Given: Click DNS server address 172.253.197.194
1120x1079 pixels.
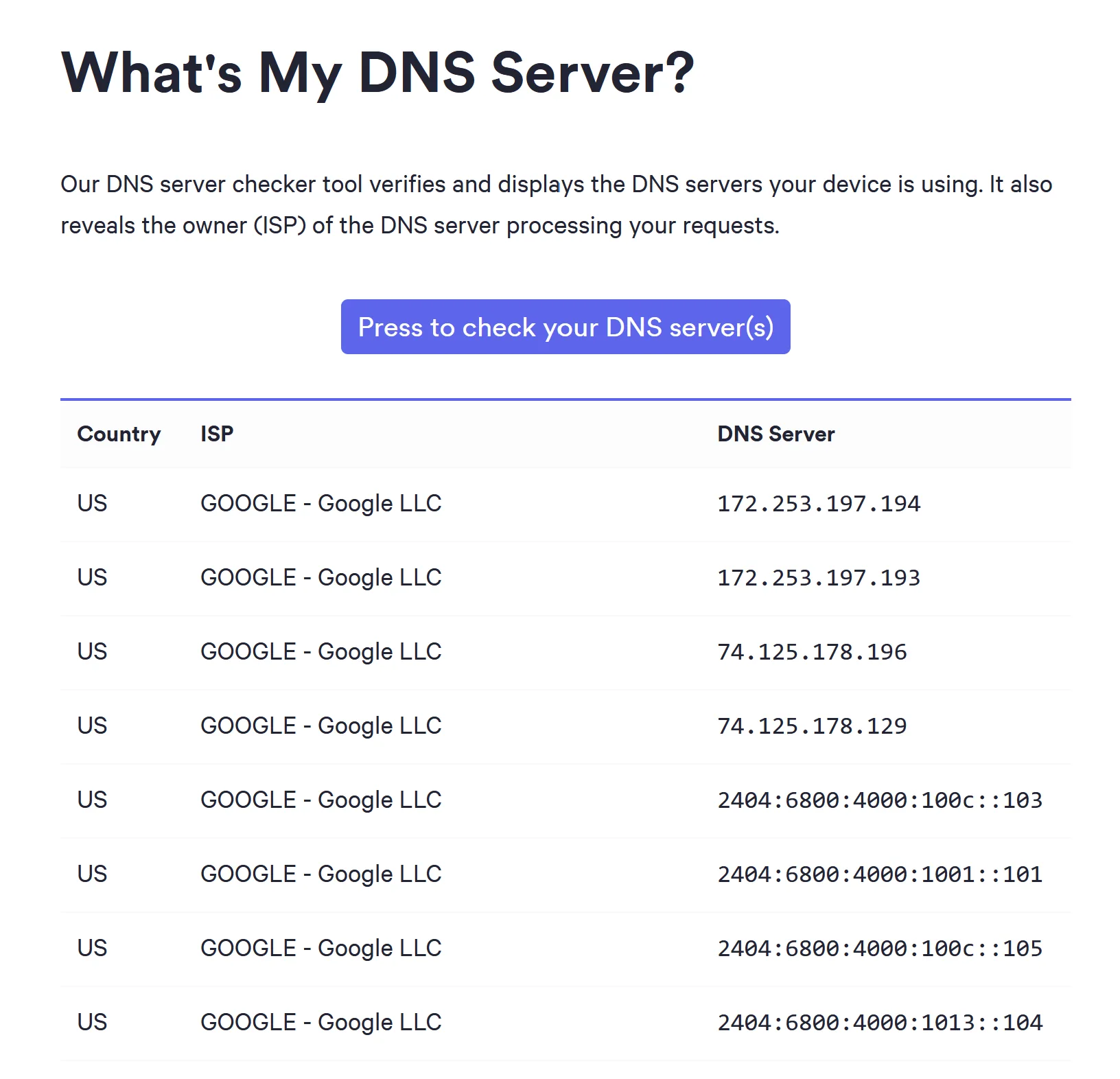Looking at the screenshot, I should point(819,504).
